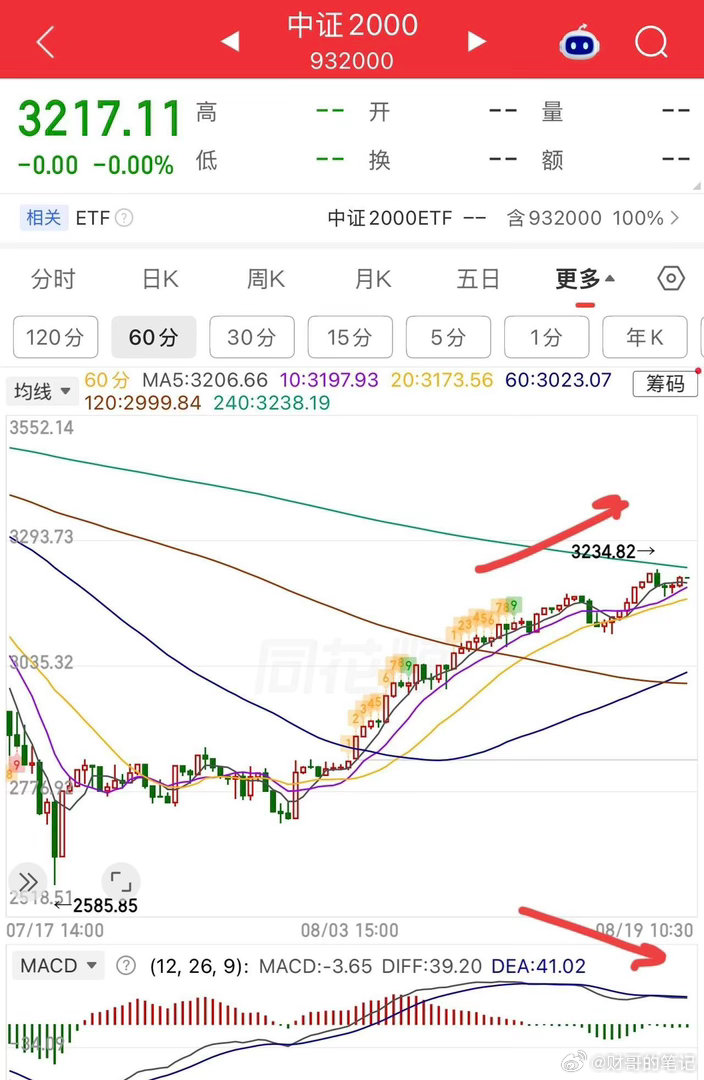The image size is (704, 1080).
Task: Switch to the 日K tab
Action: tap(160, 279)
